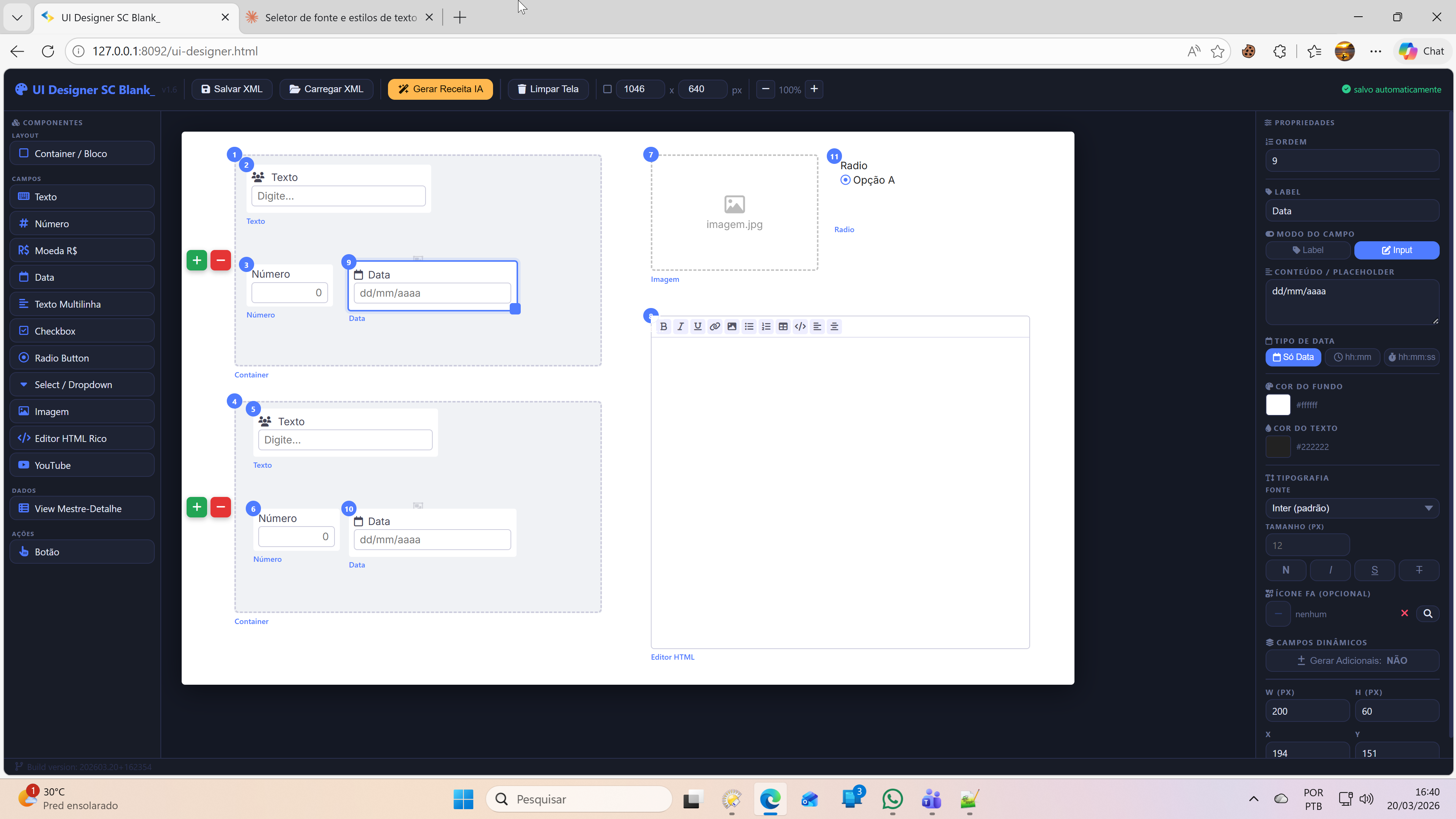
Task: Click the insert table icon in editor toolbar
Action: click(x=783, y=326)
